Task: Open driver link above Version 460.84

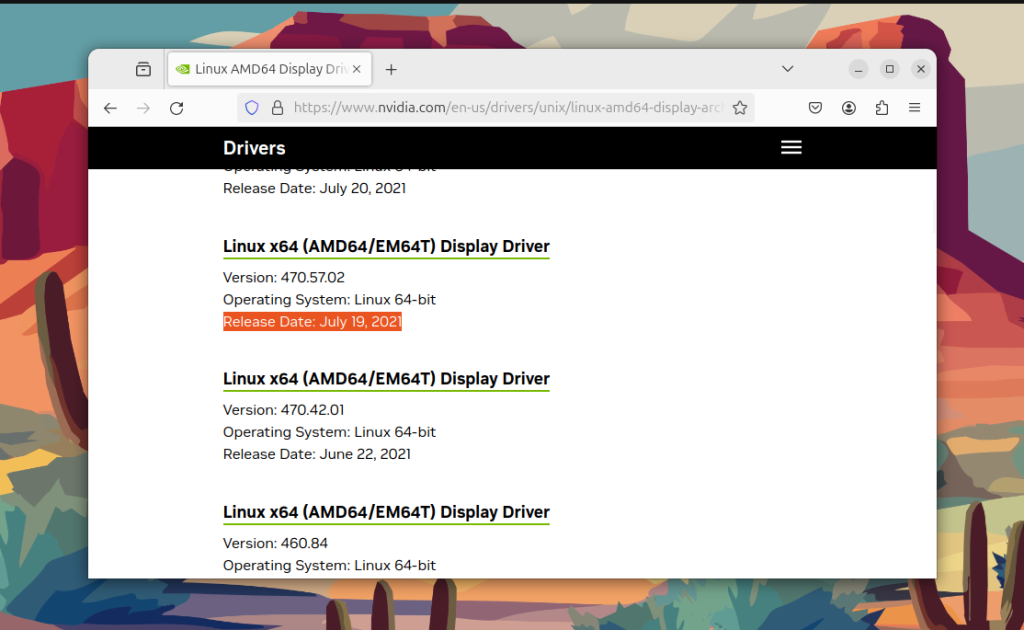Action: [x=386, y=512]
